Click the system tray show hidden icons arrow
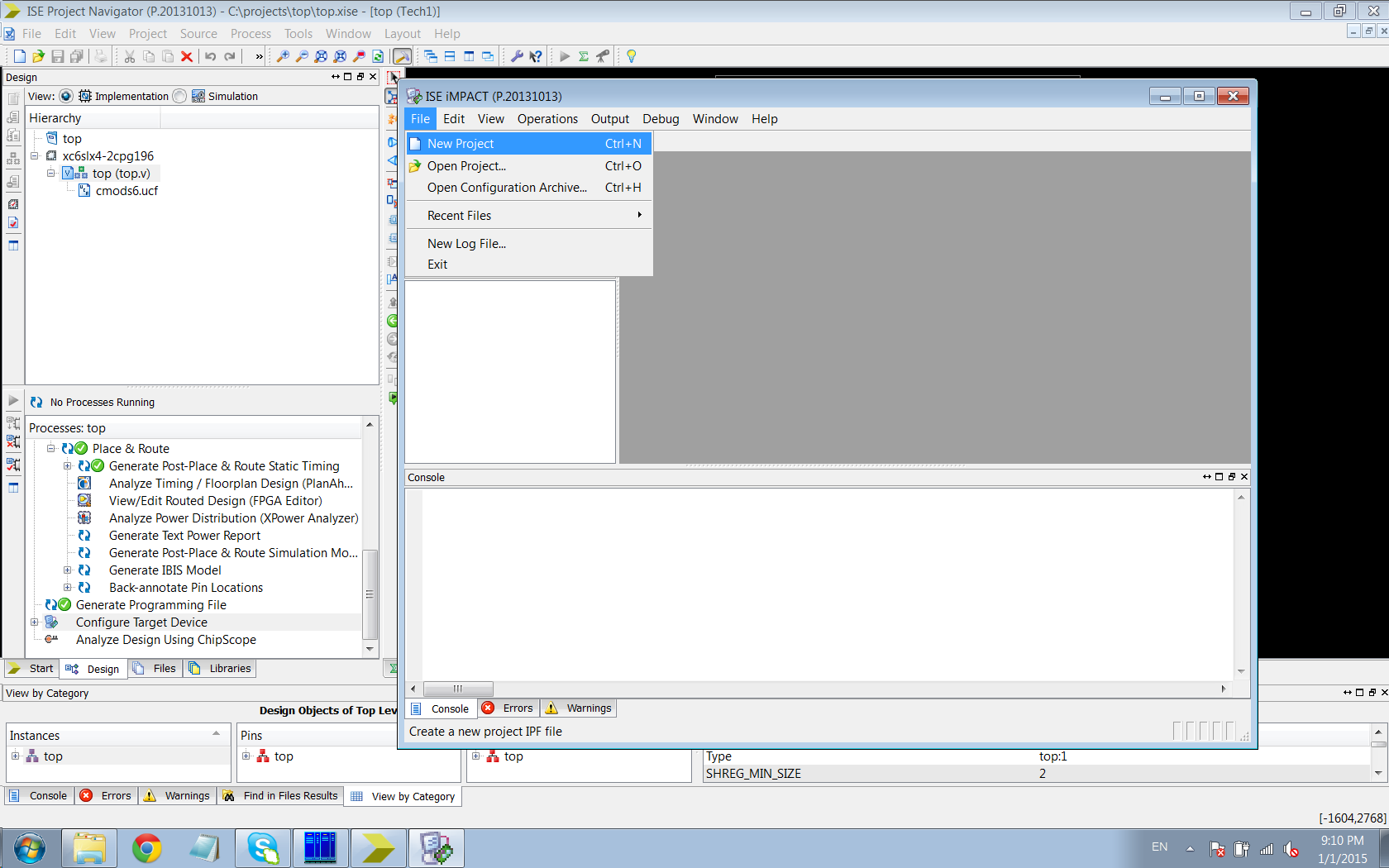 pyautogui.click(x=1190, y=848)
